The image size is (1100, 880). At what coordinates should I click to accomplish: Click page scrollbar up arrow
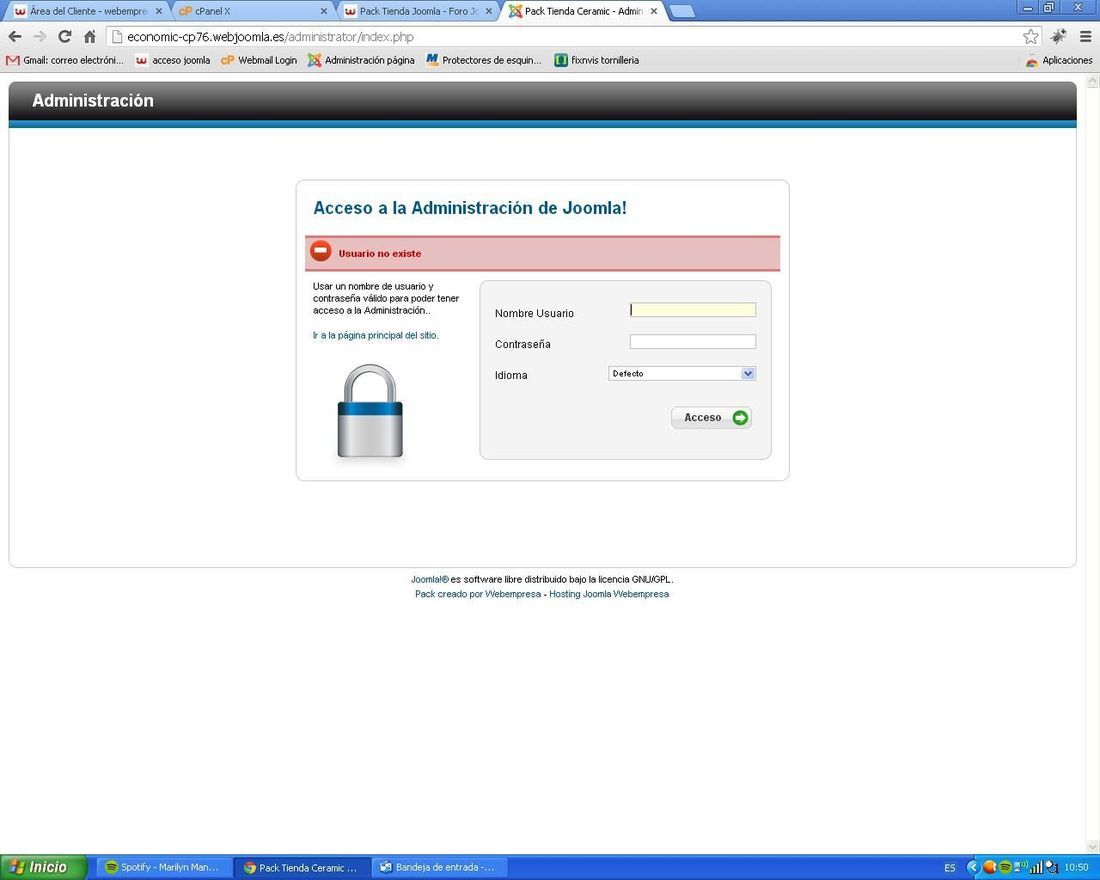[x=1092, y=81]
